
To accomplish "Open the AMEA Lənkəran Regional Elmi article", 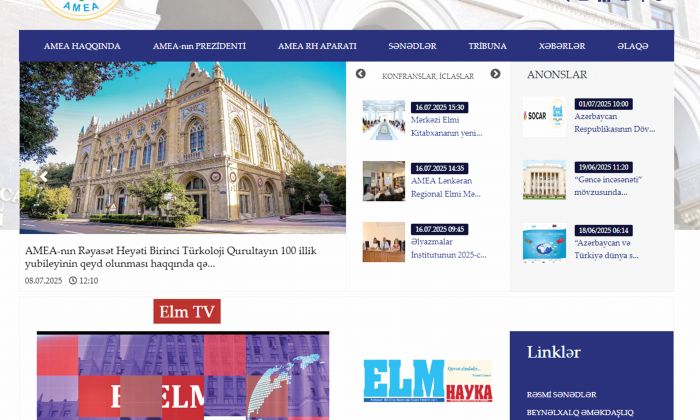I will pyautogui.click(x=447, y=187).
